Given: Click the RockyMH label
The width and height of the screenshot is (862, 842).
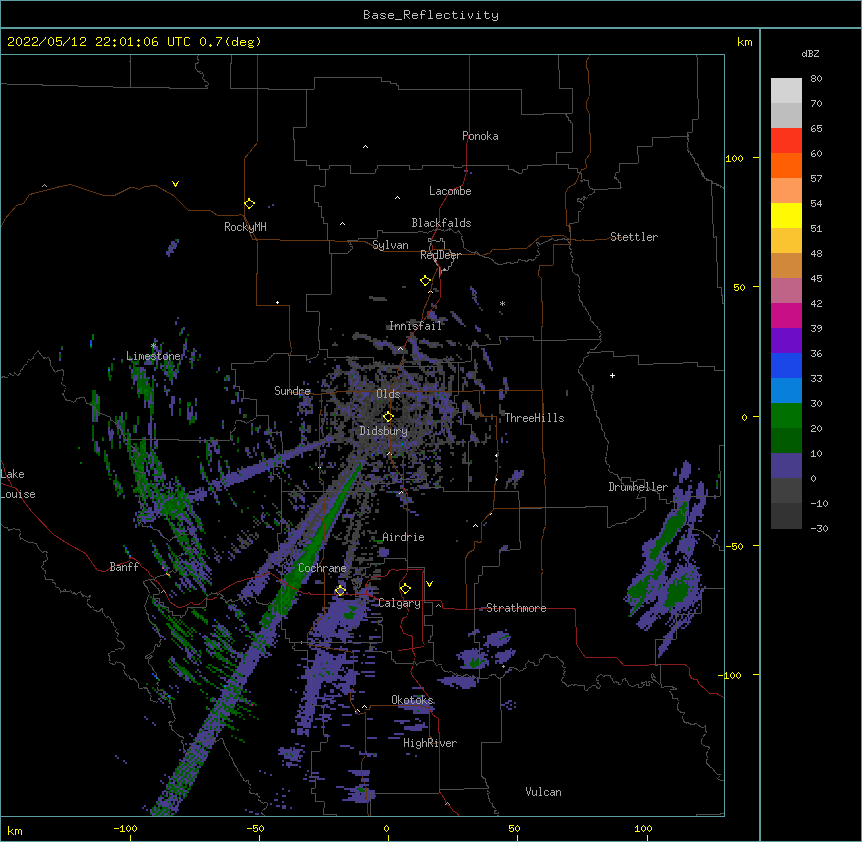Looking at the screenshot, I should [245, 227].
